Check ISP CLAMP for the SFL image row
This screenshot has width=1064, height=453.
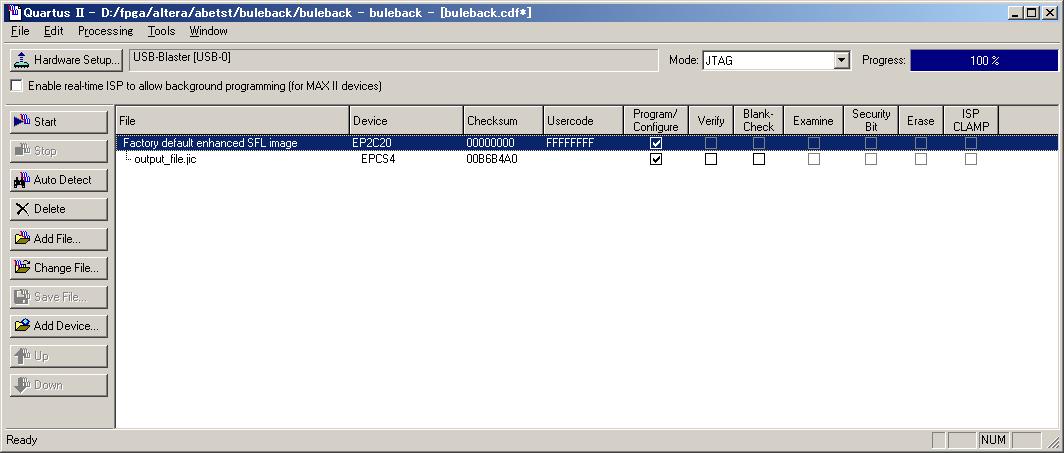pos(971,143)
